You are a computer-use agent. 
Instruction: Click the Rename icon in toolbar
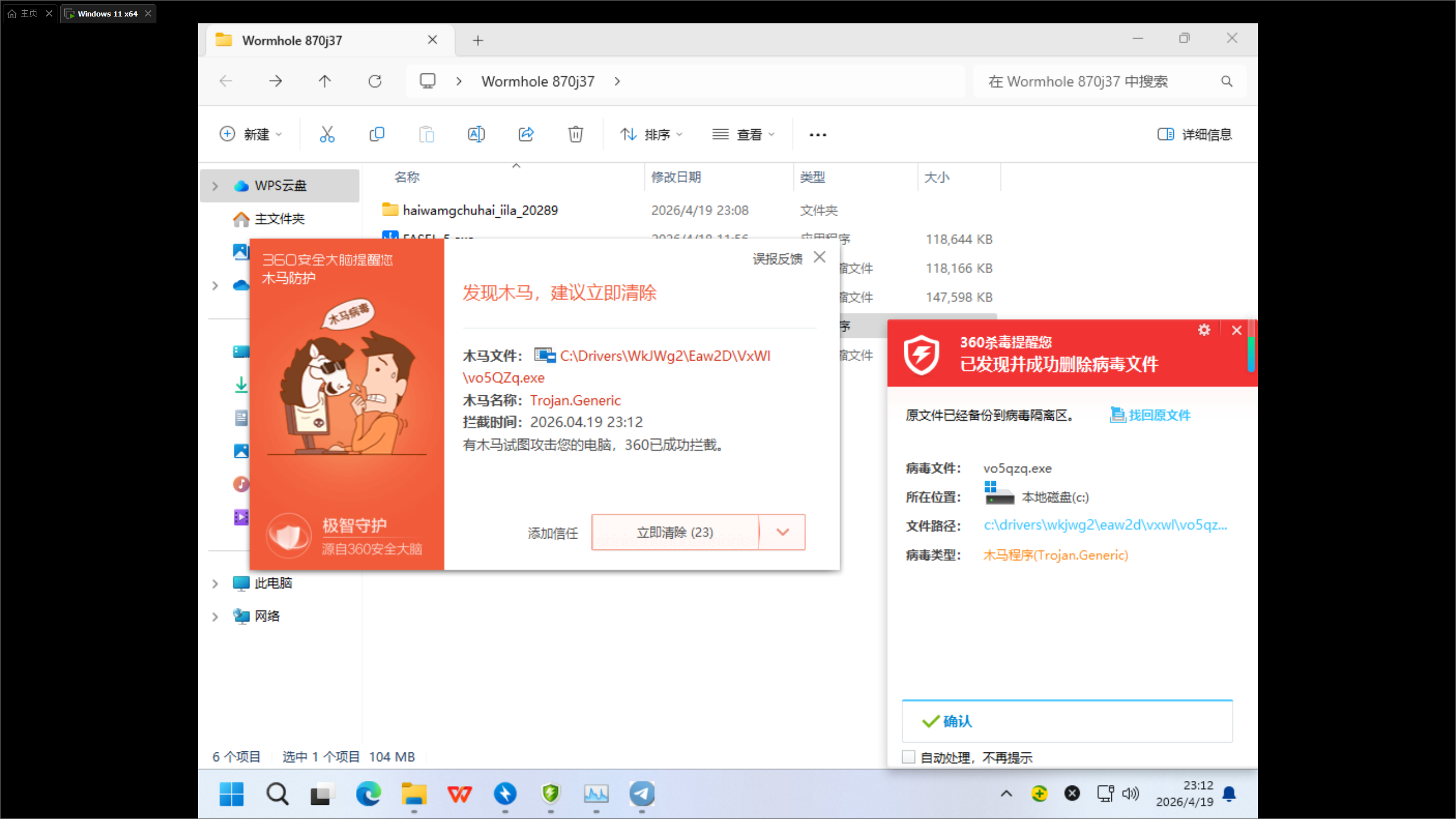476,134
